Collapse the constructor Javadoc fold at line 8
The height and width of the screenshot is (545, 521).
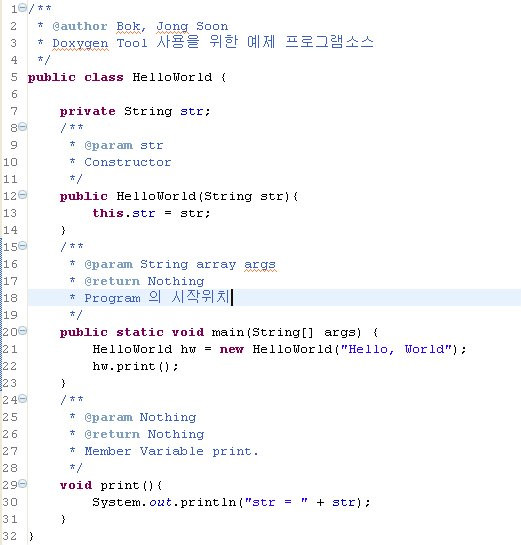click(22, 127)
